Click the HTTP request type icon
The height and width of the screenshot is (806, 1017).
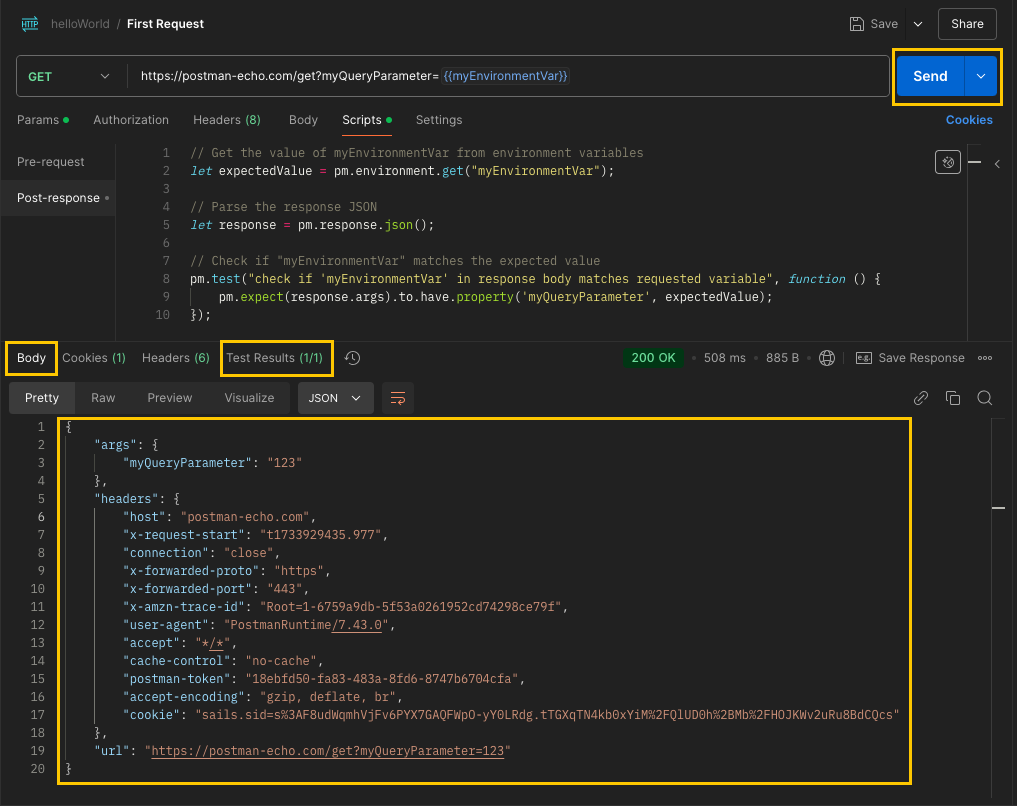(x=30, y=24)
